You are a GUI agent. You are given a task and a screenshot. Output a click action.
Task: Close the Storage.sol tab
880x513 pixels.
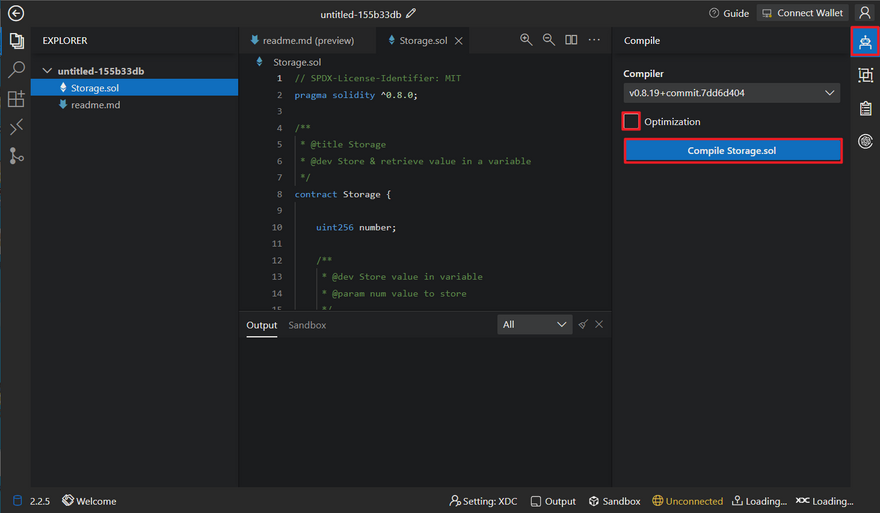point(459,40)
